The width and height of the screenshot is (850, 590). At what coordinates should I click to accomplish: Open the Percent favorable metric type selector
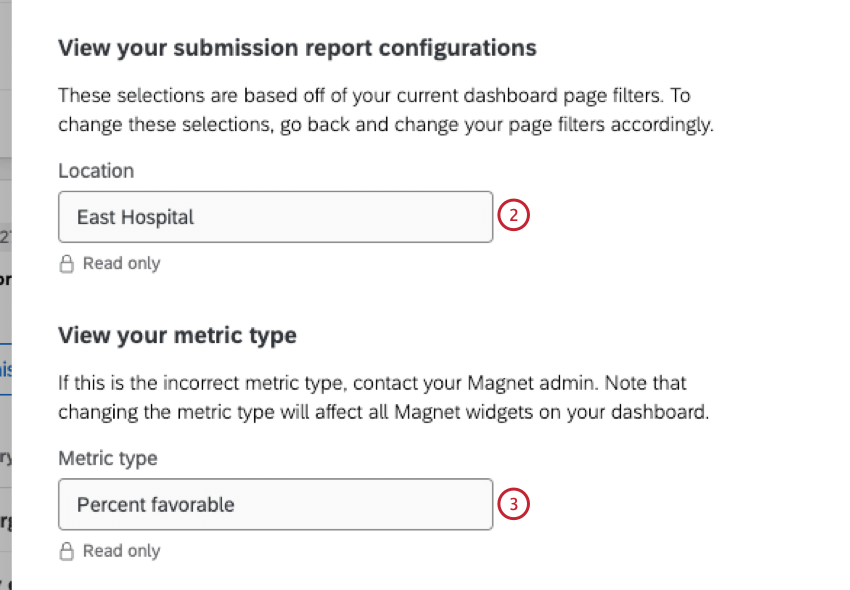(275, 505)
